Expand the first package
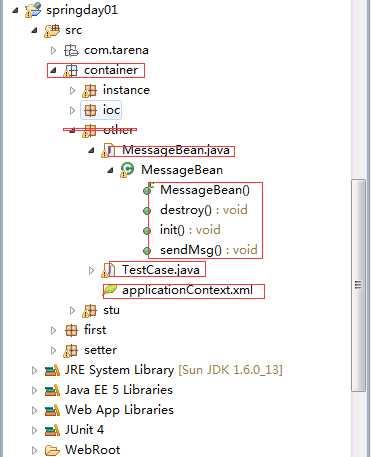This screenshot has height=457, width=371. pos(53,330)
